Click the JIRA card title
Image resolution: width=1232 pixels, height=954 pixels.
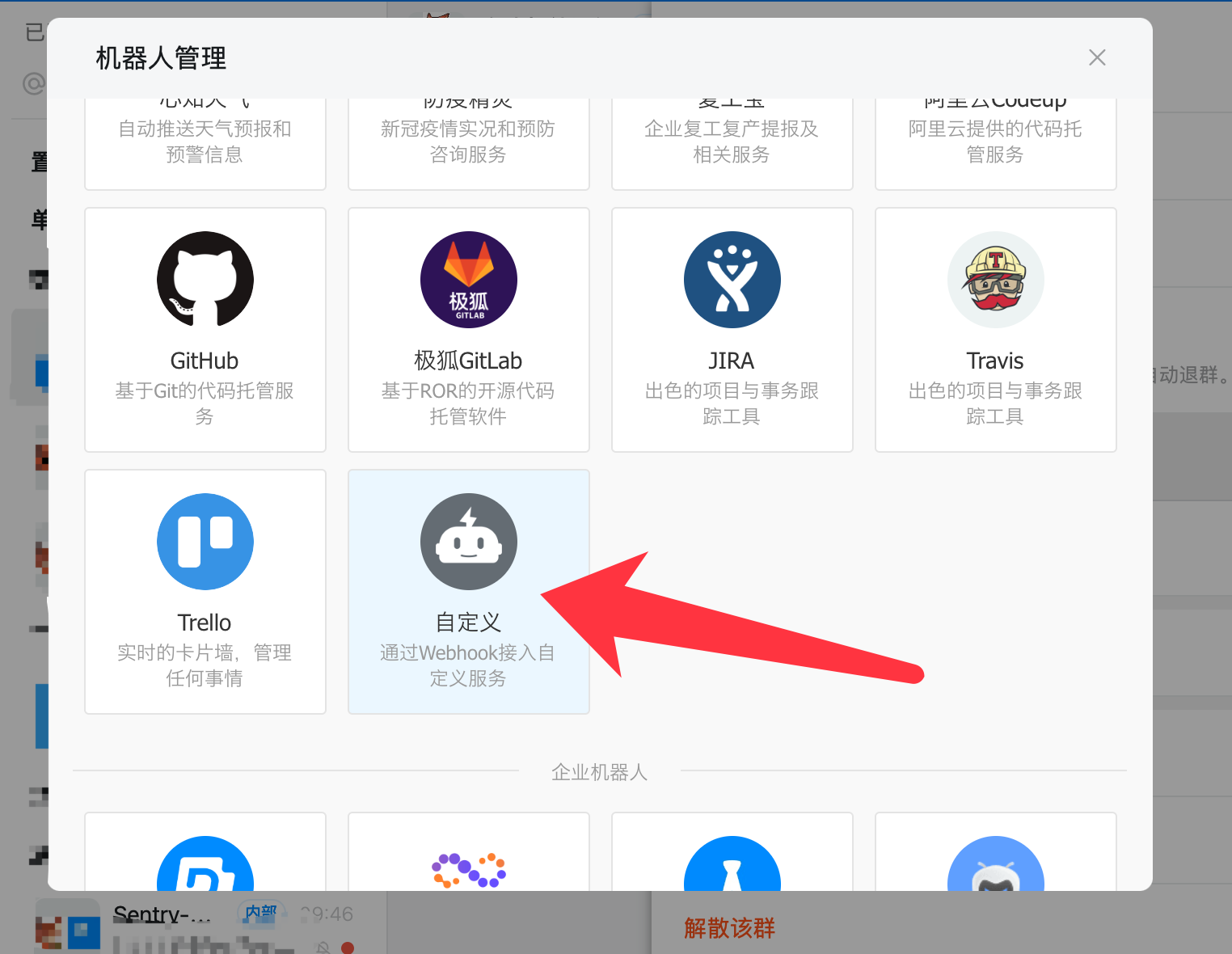click(732, 361)
